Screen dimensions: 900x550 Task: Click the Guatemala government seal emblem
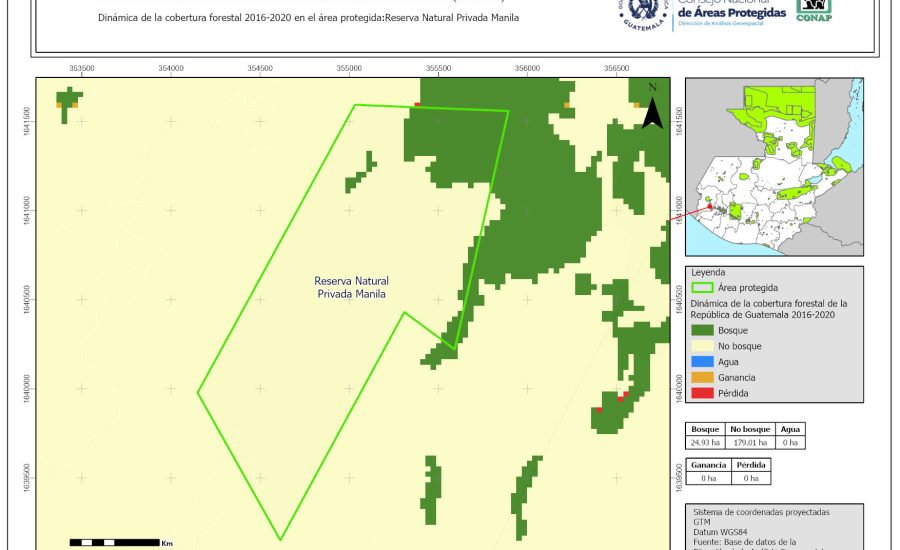click(648, 12)
